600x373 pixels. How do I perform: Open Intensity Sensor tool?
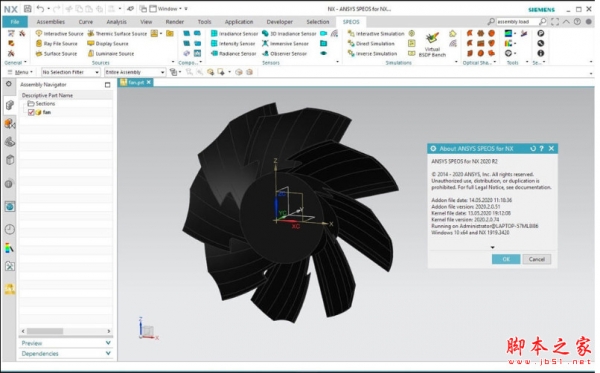click(233, 44)
